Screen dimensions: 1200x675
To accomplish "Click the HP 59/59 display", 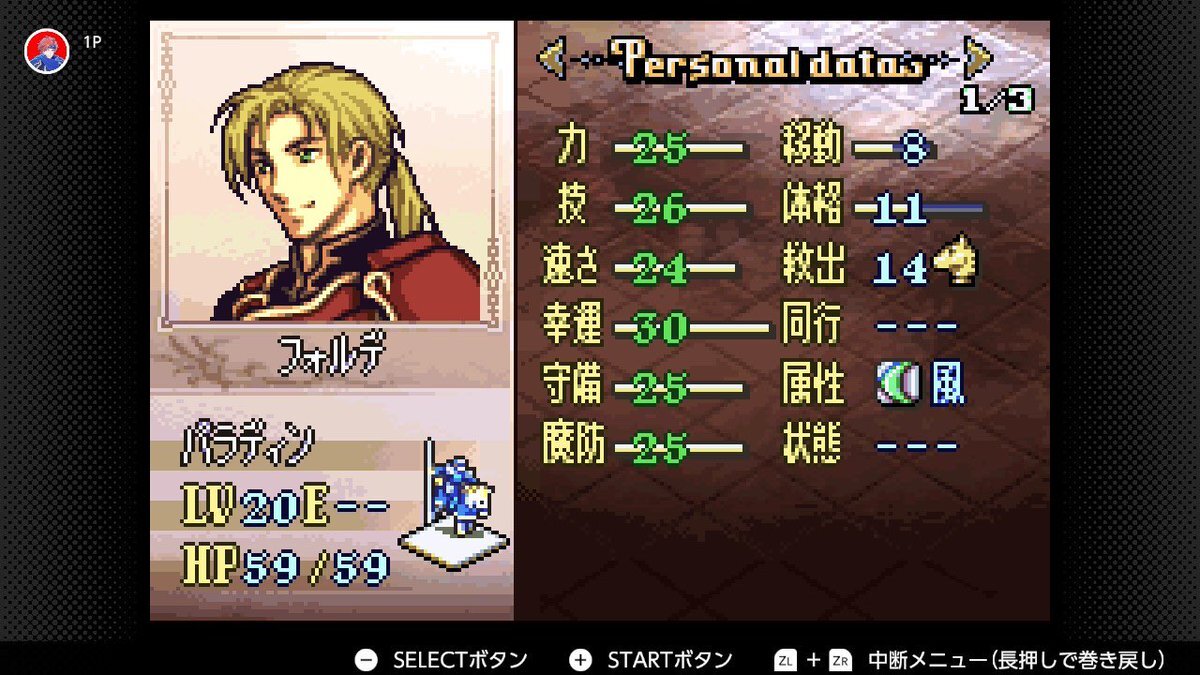I will pyautogui.click(x=286, y=567).
